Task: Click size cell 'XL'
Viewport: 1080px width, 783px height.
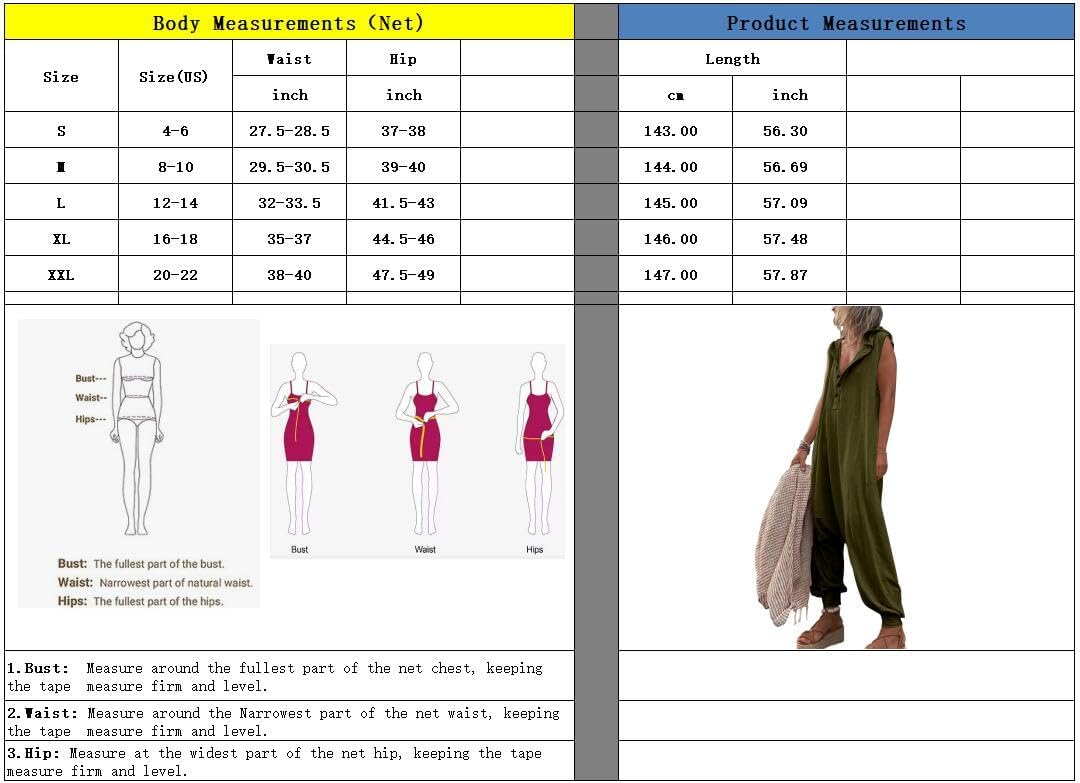Action: pyautogui.click(x=61, y=238)
